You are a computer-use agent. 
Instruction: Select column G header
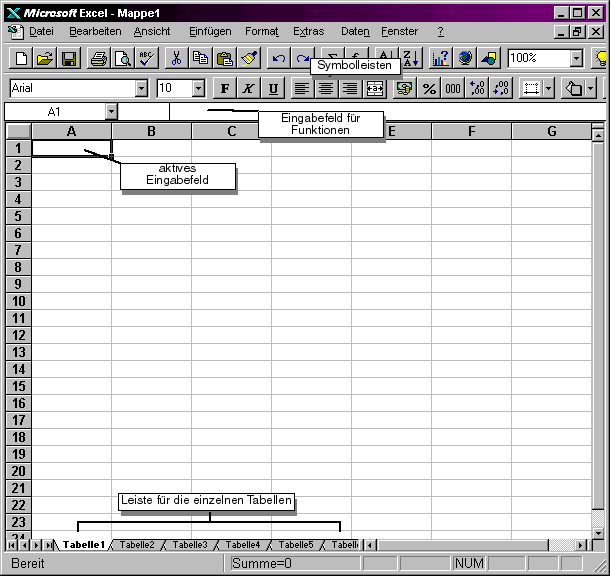[x=551, y=131]
